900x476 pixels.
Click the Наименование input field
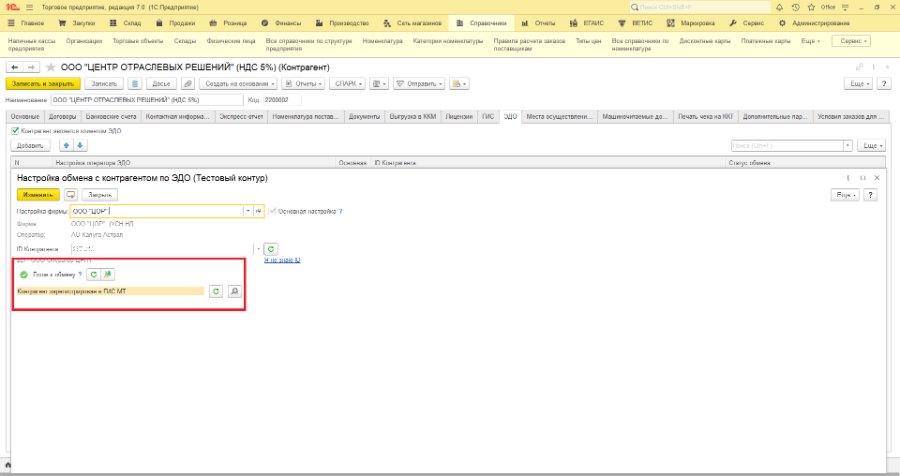pos(147,100)
